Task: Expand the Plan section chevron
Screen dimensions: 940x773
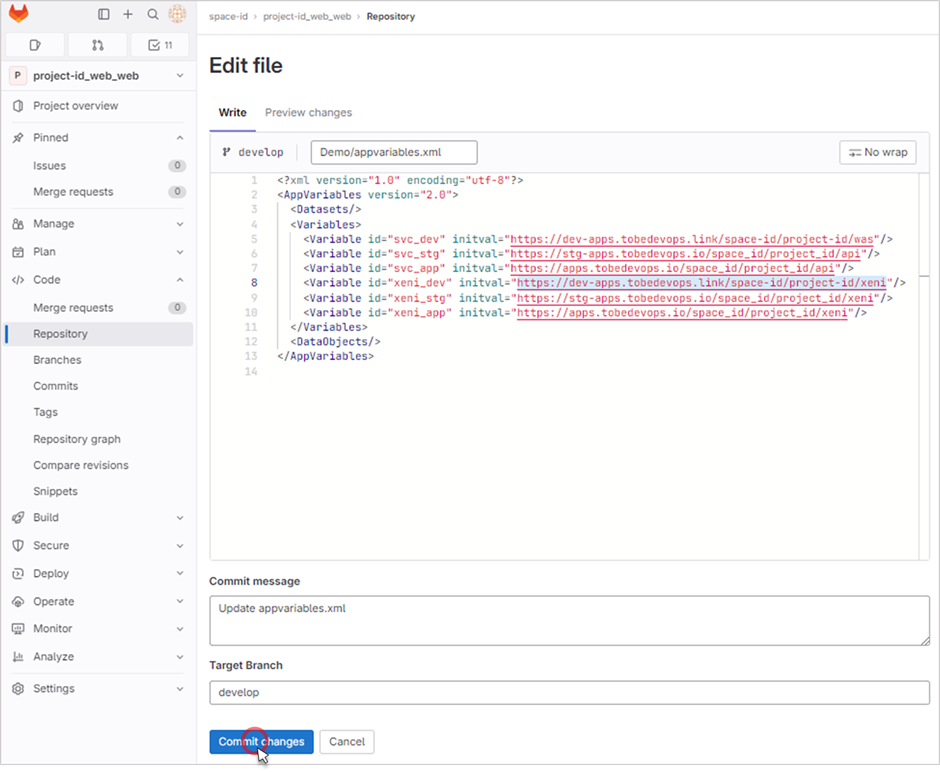Action: click(x=180, y=252)
